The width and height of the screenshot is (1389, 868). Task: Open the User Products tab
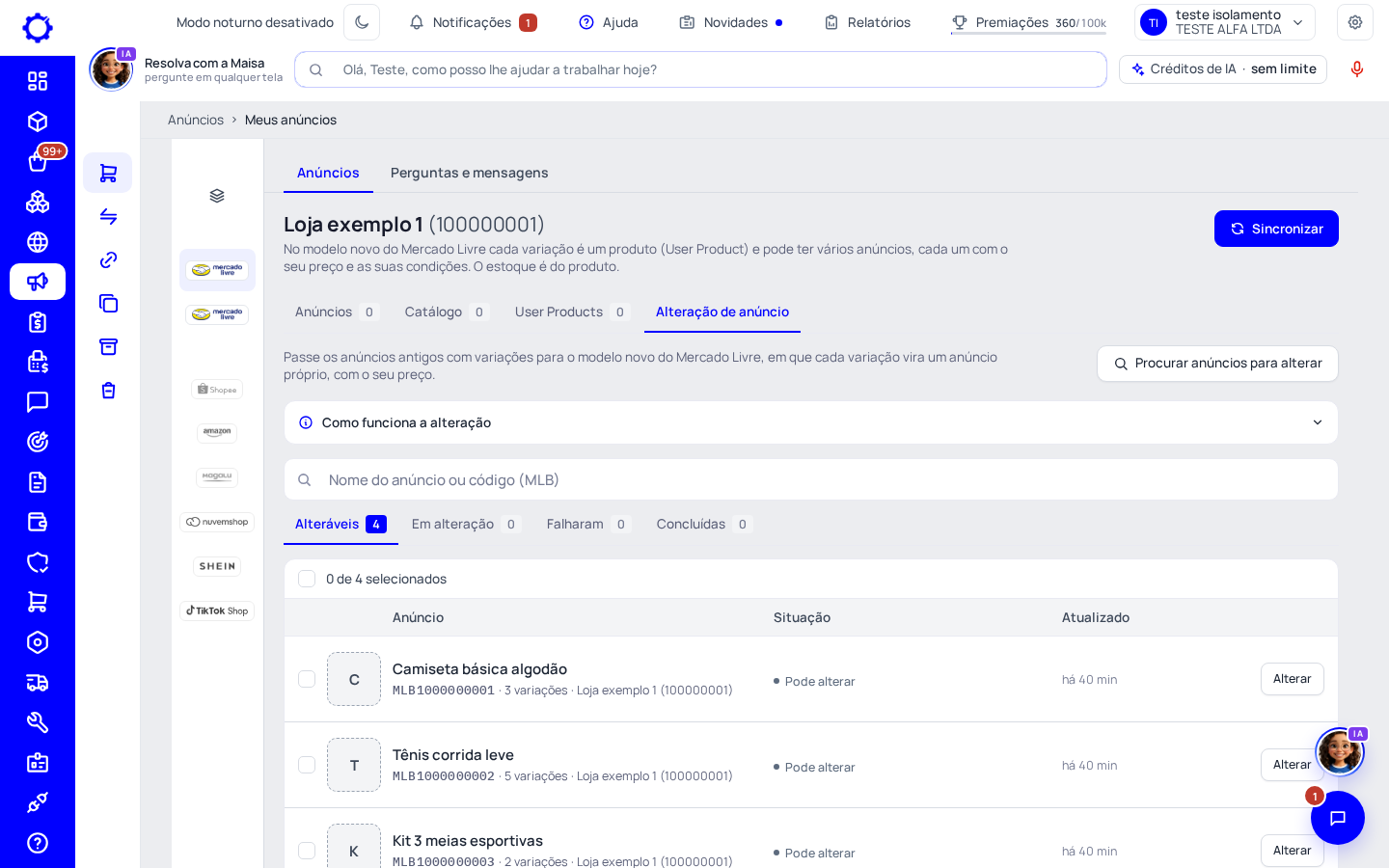point(572,312)
